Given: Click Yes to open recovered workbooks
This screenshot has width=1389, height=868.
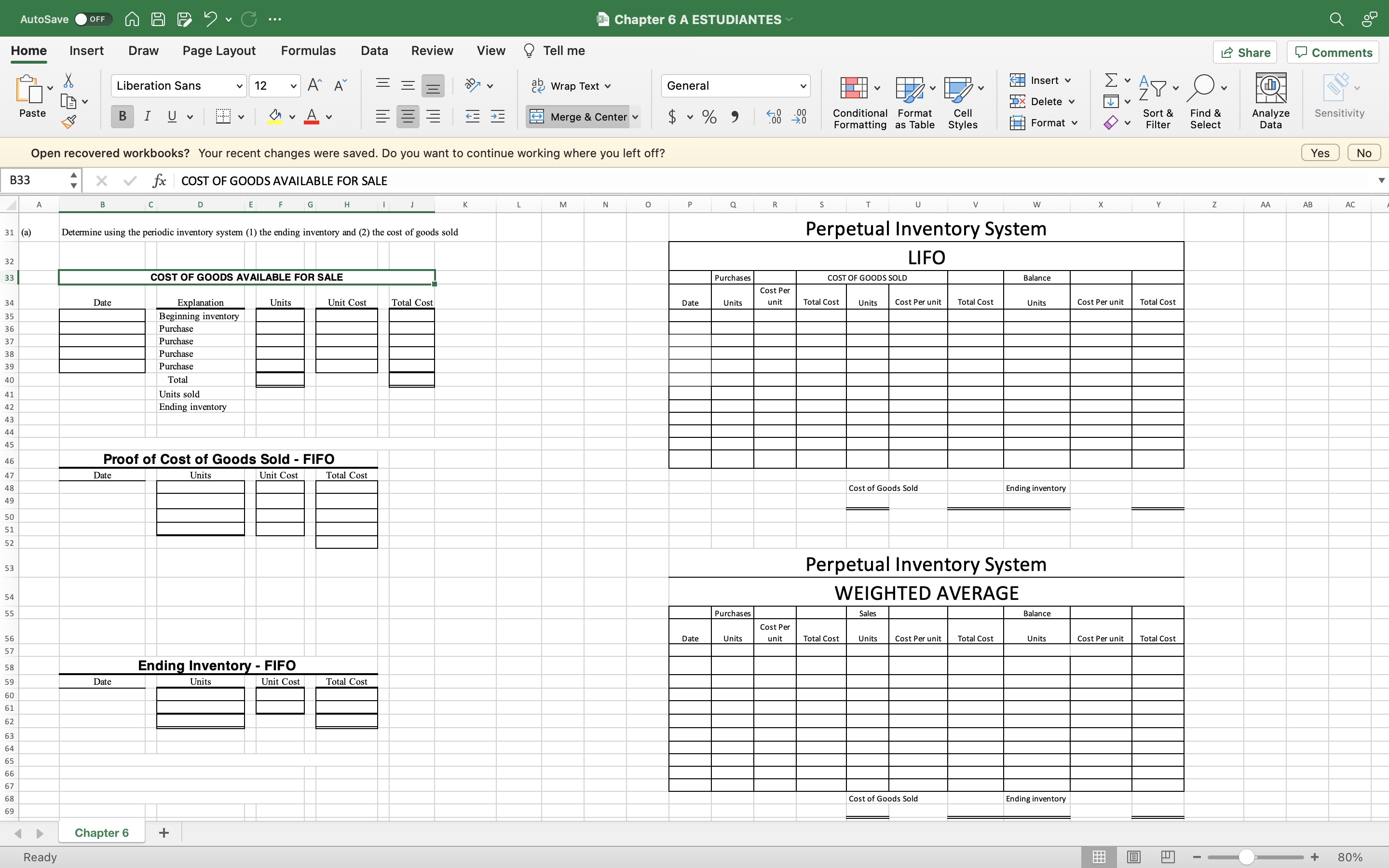Looking at the screenshot, I should tap(1320, 153).
